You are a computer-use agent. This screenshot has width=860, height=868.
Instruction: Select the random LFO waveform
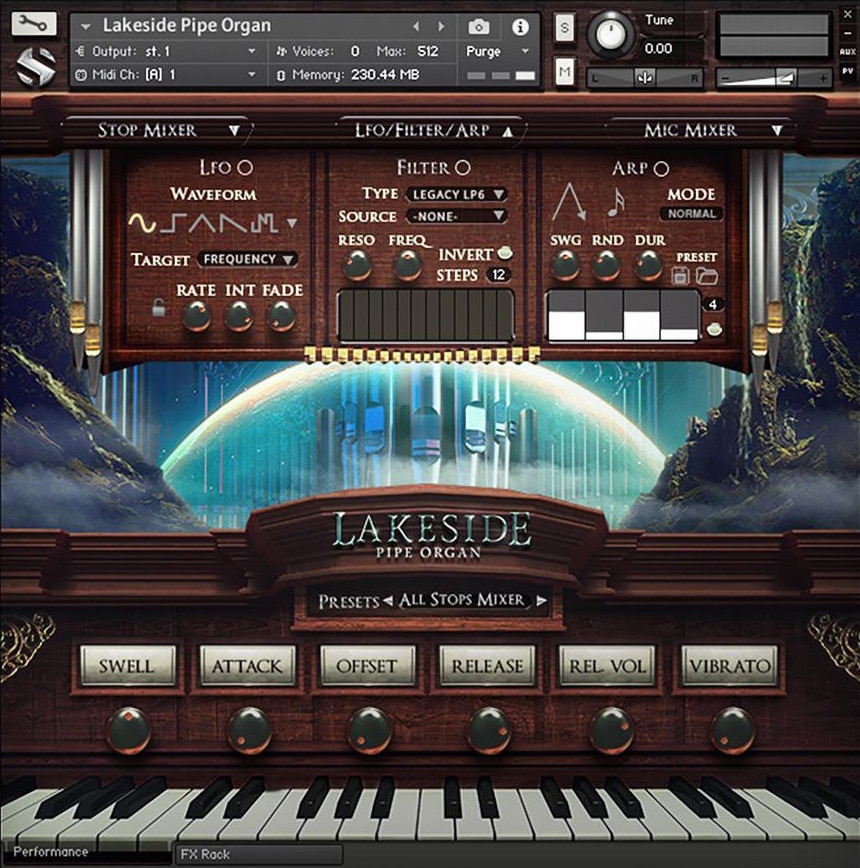[x=263, y=223]
